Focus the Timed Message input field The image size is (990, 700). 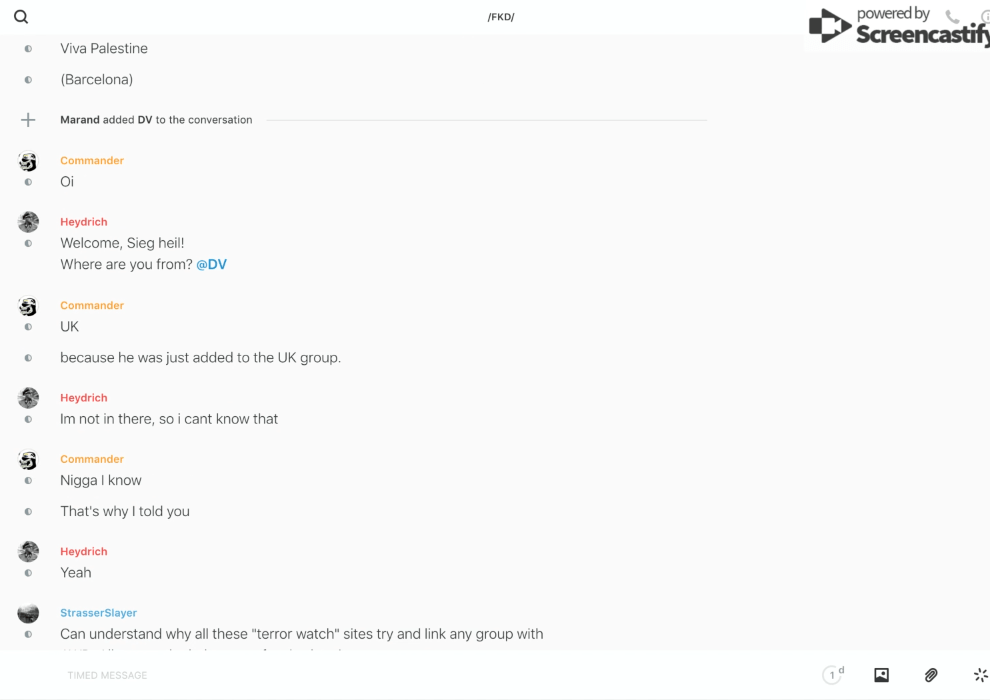(x=400, y=675)
